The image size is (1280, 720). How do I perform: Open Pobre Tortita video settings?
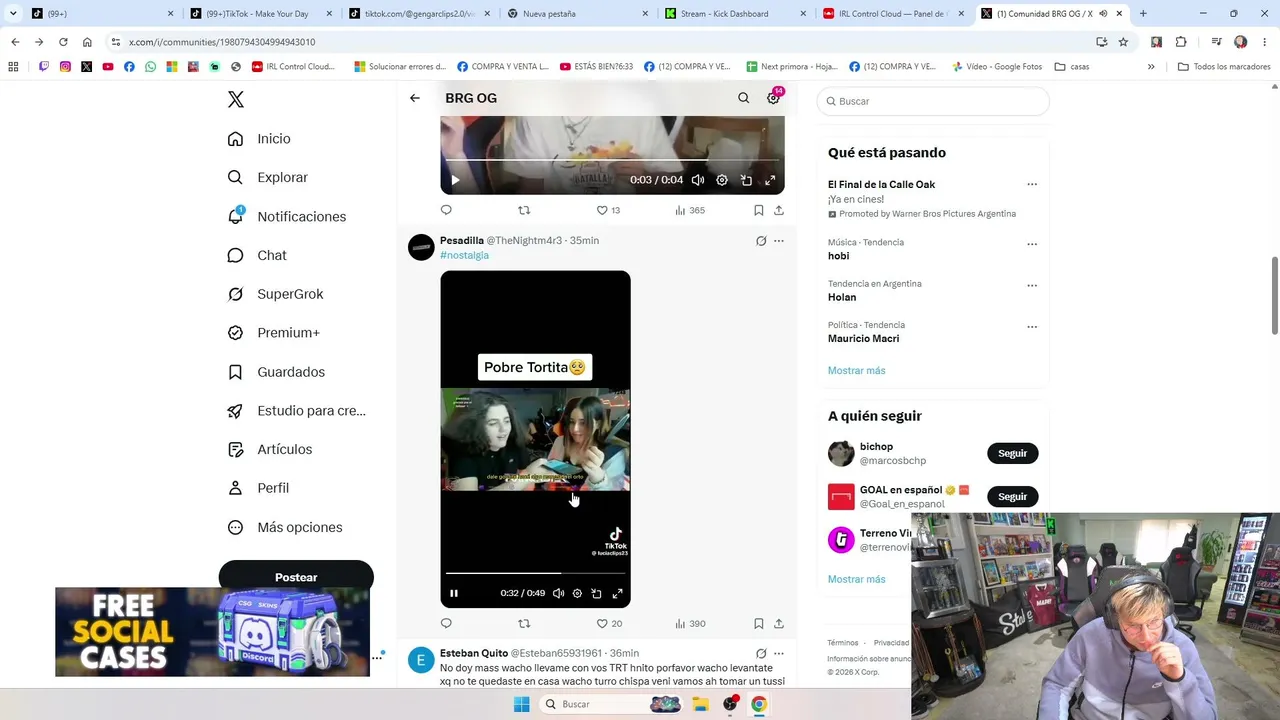[x=577, y=593]
